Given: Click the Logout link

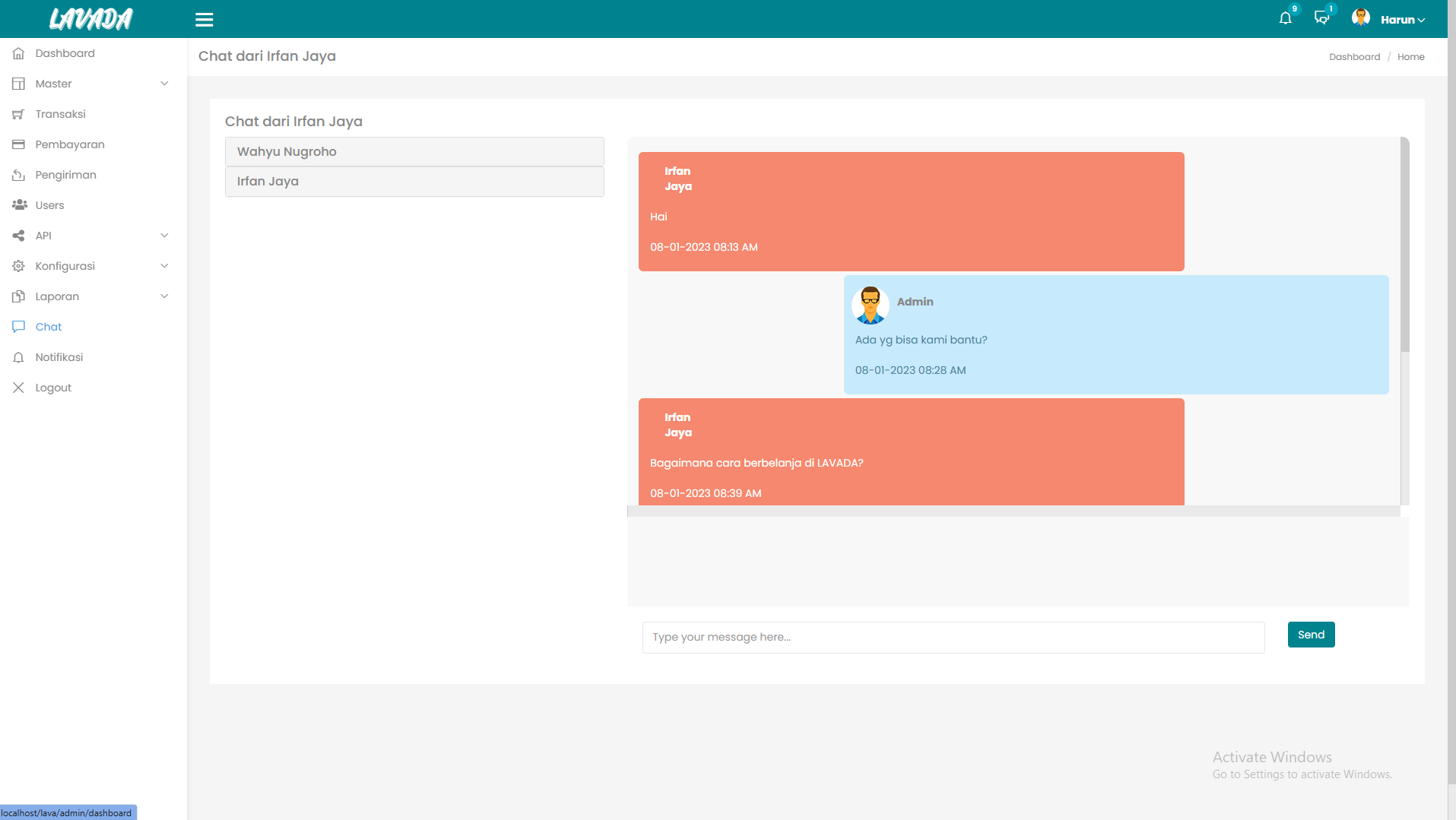Looking at the screenshot, I should tap(53, 388).
